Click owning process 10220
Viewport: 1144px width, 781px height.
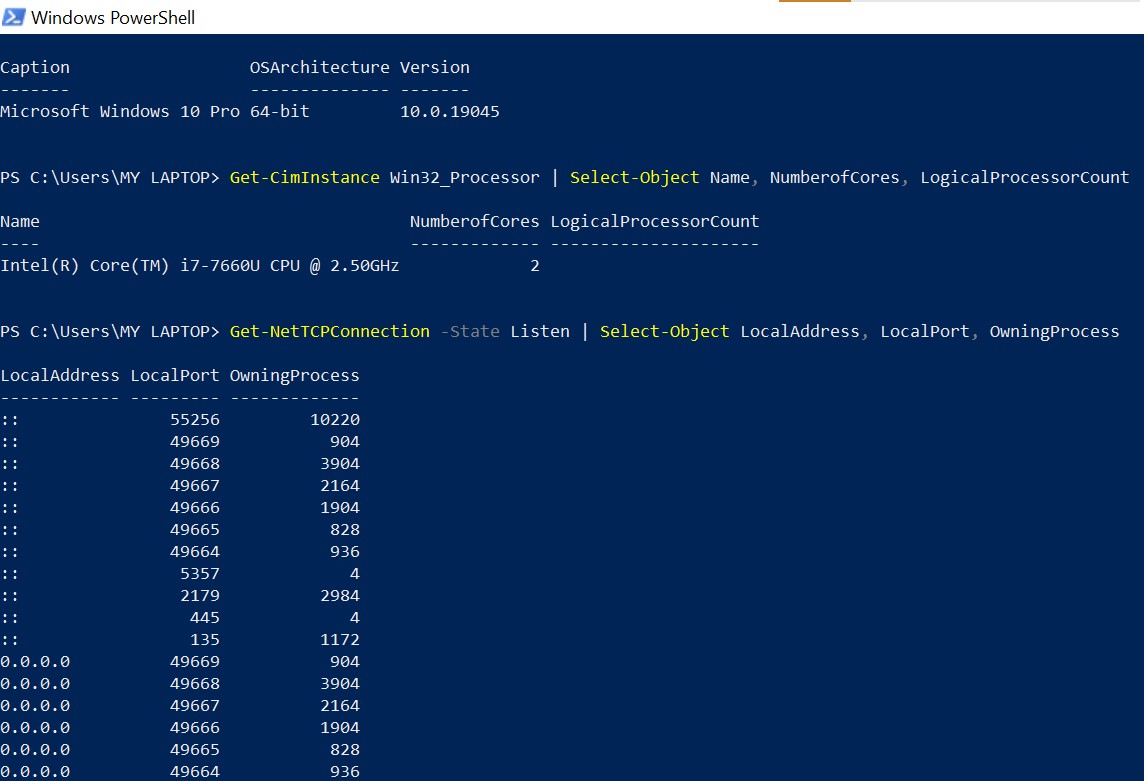point(335,420)
